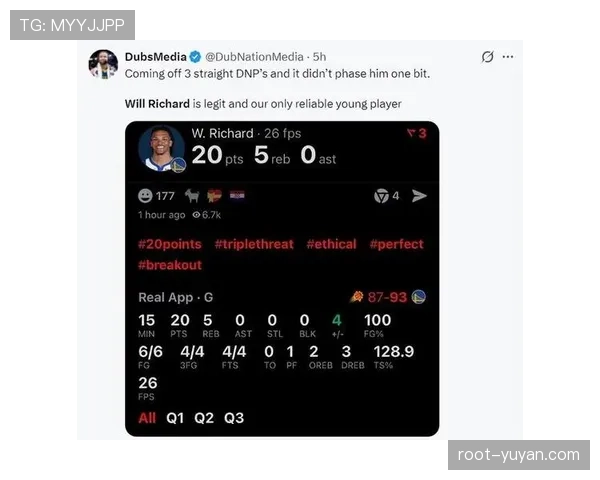Open the #20points hashtag
Image resolution: width=600 pixels, height=480 pixels.
[170, 244]
